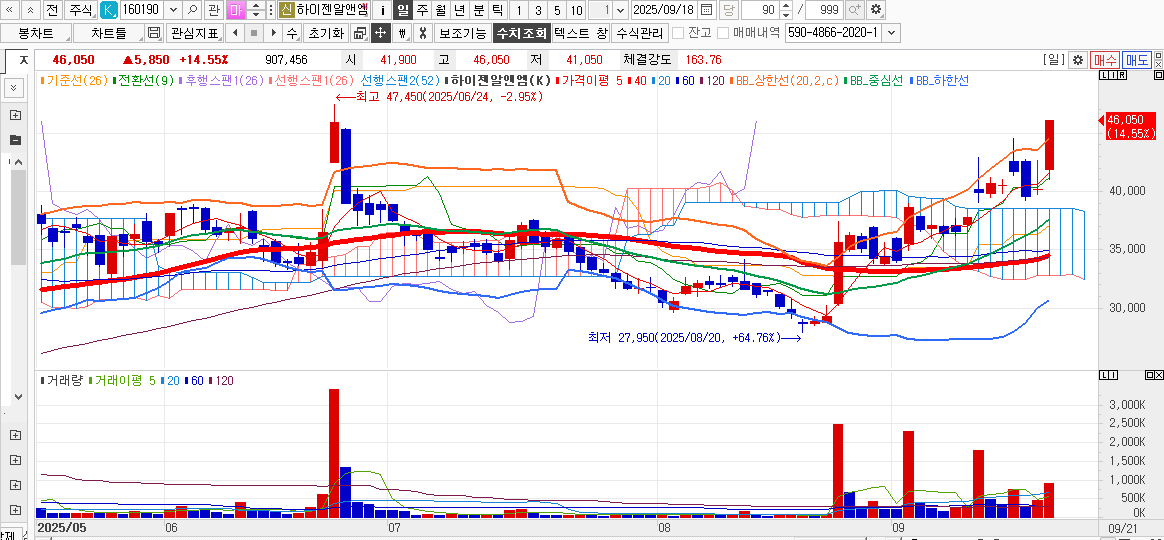The height and width of the screenshot is (540, 1164).
Task: Switch to the monthly 월 period tab
Action: pos(440,10)
